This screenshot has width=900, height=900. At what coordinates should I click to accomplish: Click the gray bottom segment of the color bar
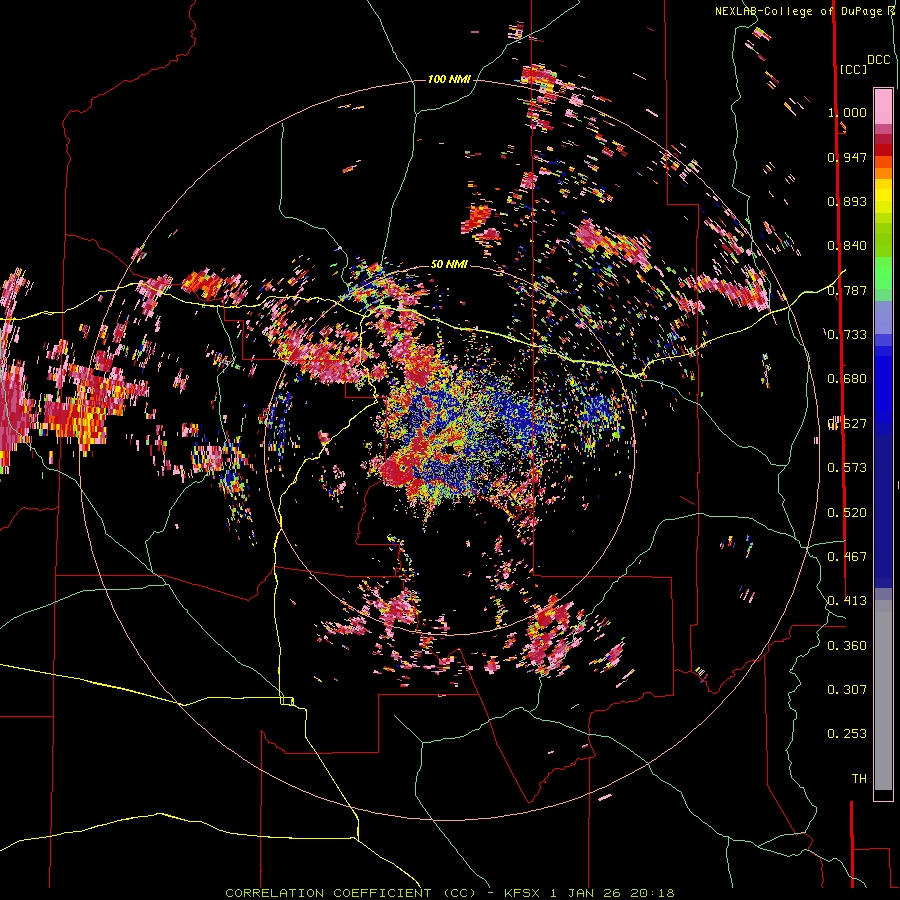pos(883,695)
